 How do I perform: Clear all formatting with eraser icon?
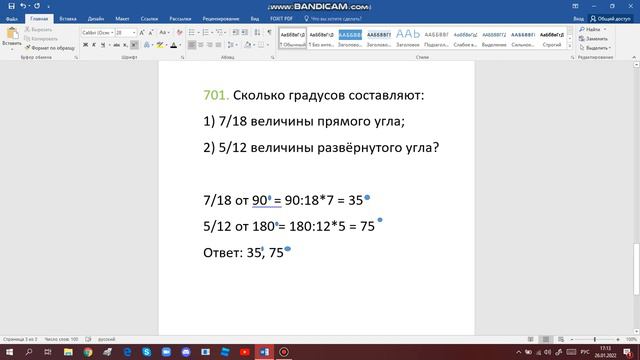point(179,32)
